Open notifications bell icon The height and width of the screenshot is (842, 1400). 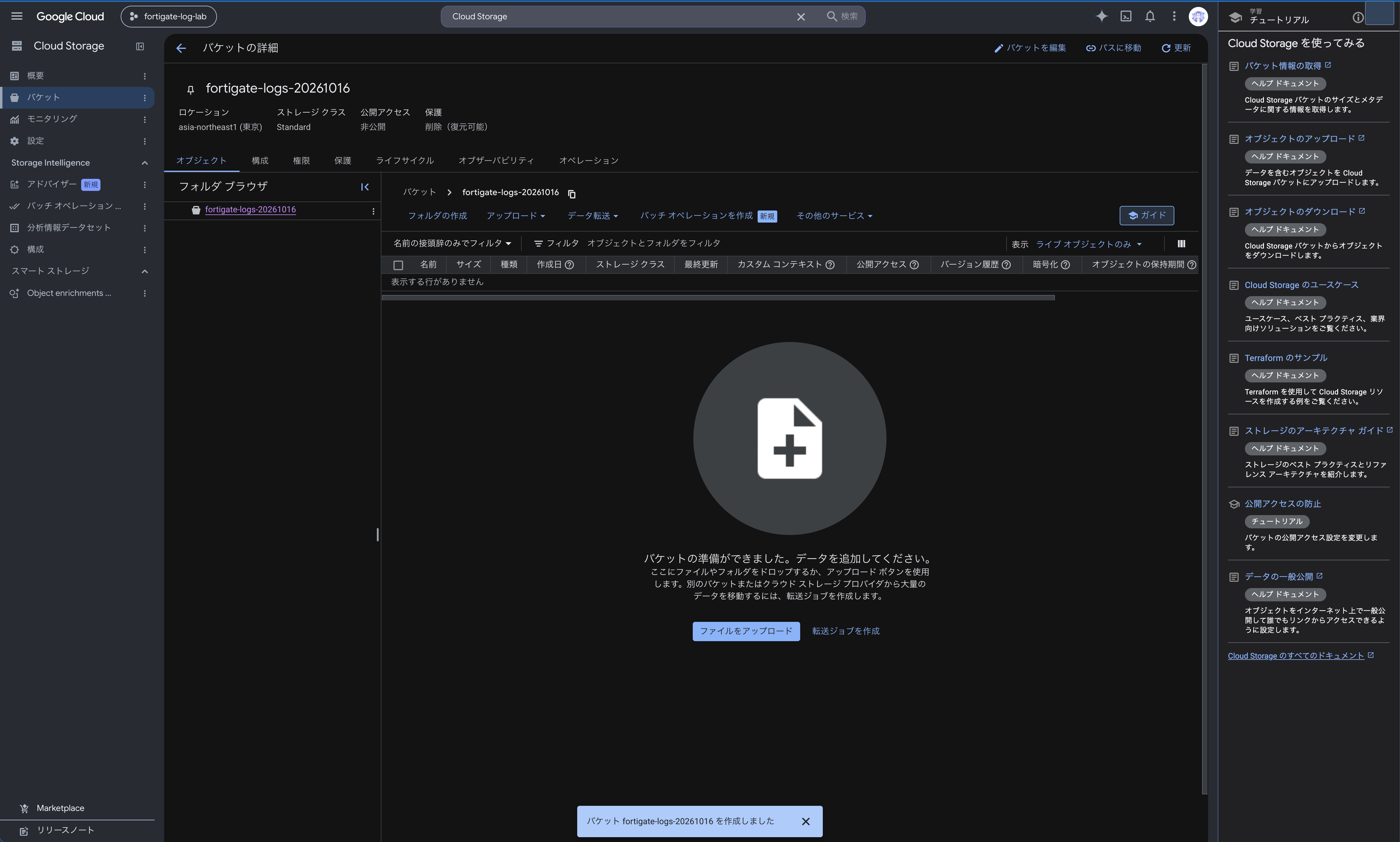pyautogui.click(x=1150, y=17)
